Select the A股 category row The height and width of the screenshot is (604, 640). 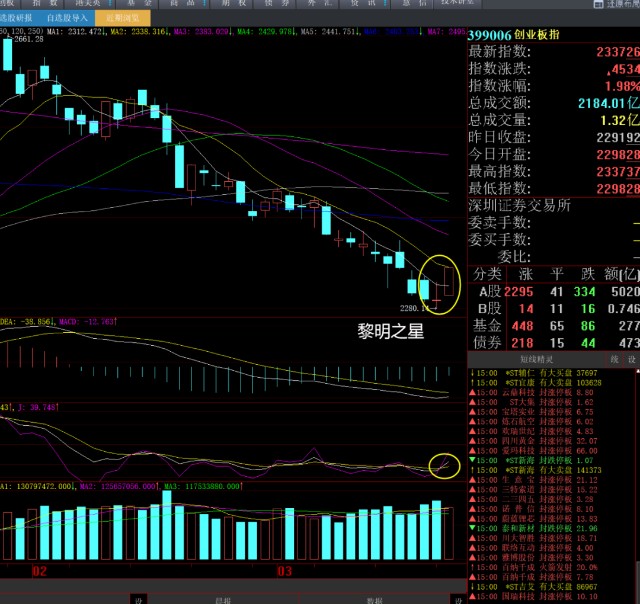[x=488, y=291]
